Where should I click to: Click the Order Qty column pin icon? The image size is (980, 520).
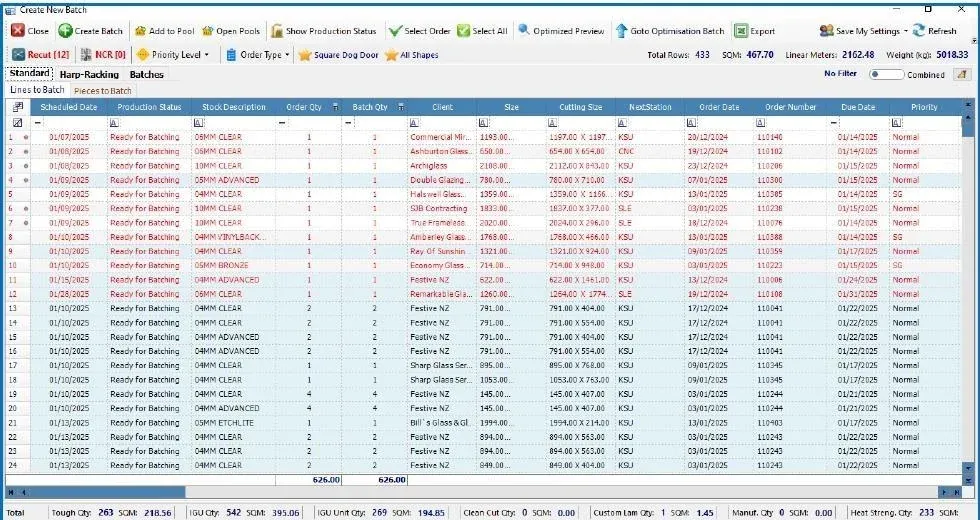335,107
